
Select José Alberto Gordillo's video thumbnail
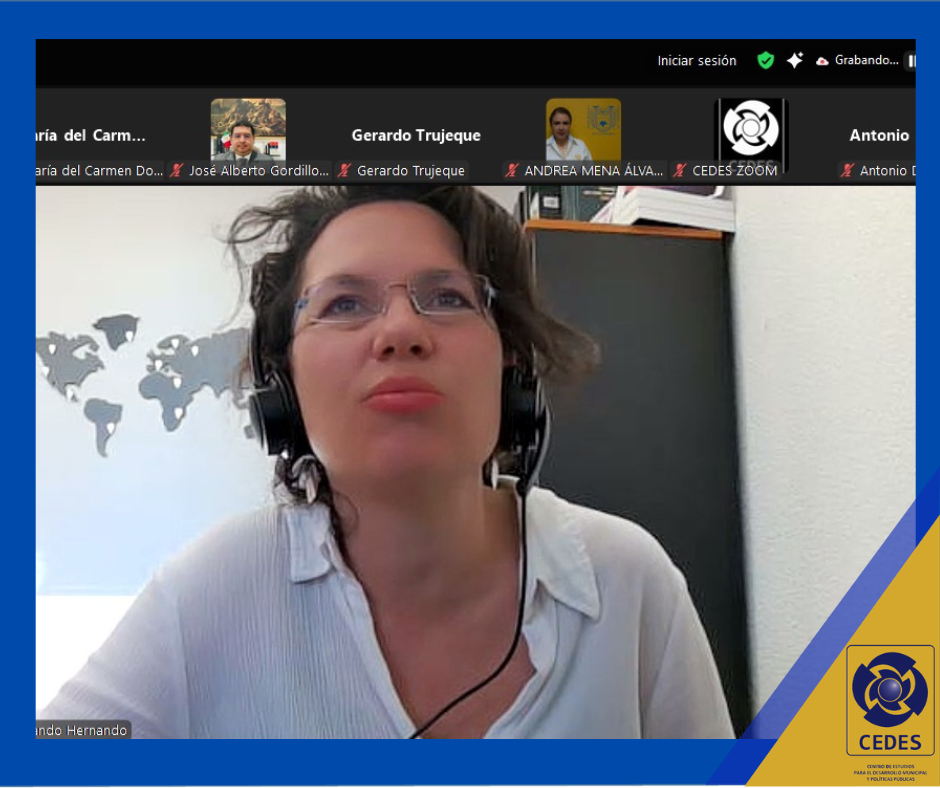pyautogui.click(x=248, y=129)
